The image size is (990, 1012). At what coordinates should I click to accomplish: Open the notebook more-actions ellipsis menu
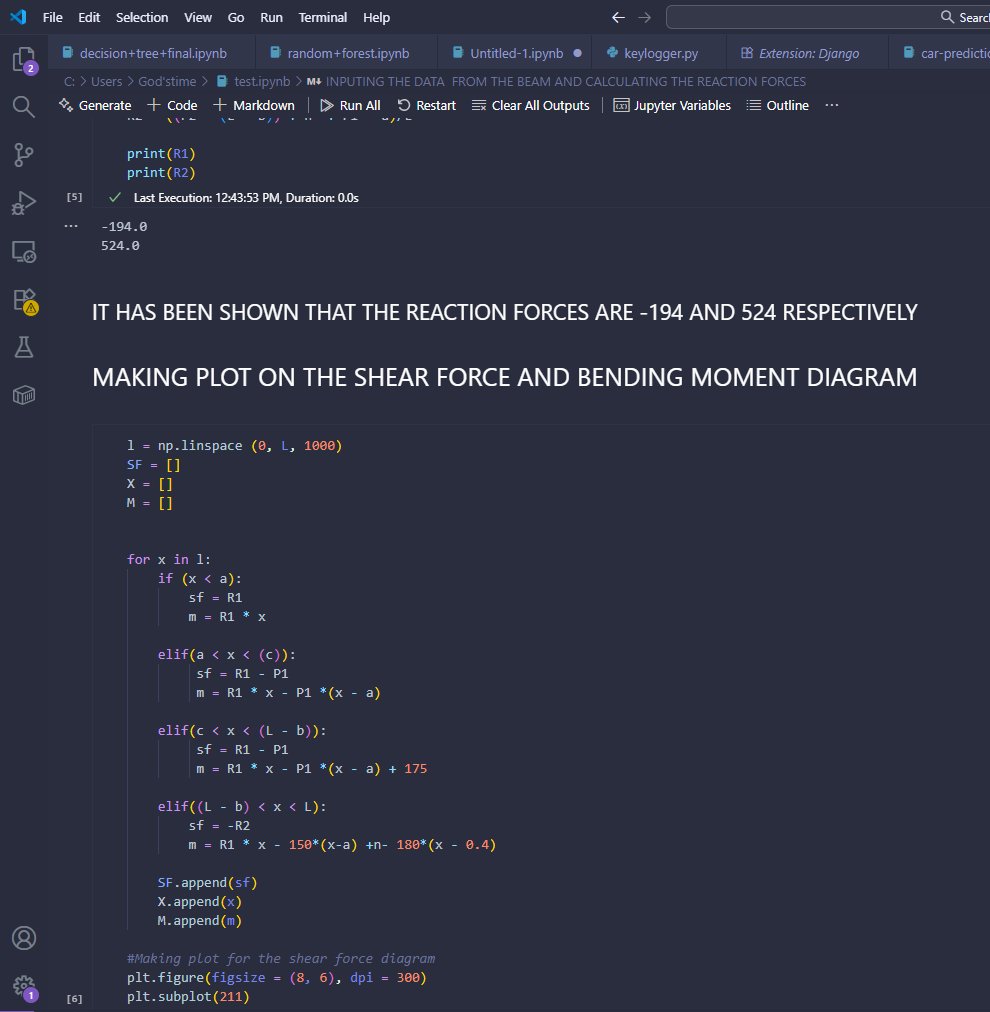click(x=830, y=105)
